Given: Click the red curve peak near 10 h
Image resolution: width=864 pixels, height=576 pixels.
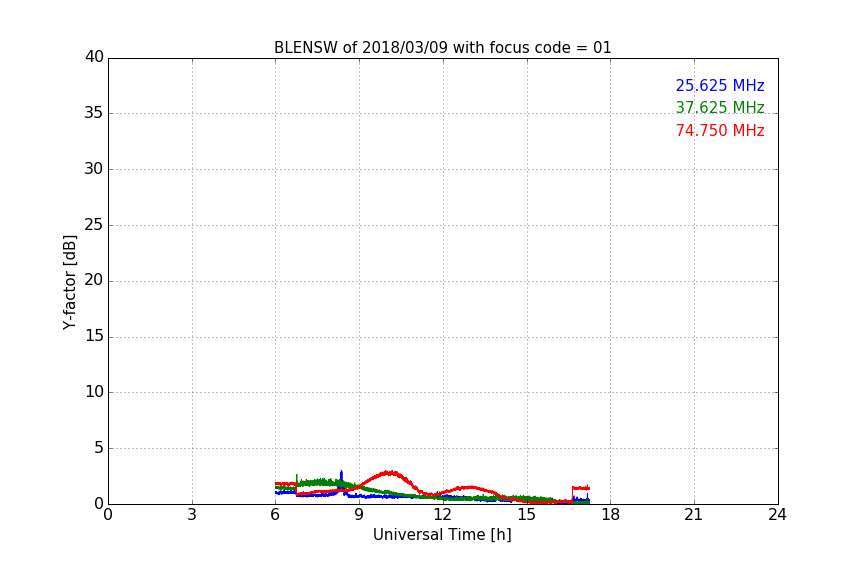Looking at the screenshot, I should [x=390, y=473].
